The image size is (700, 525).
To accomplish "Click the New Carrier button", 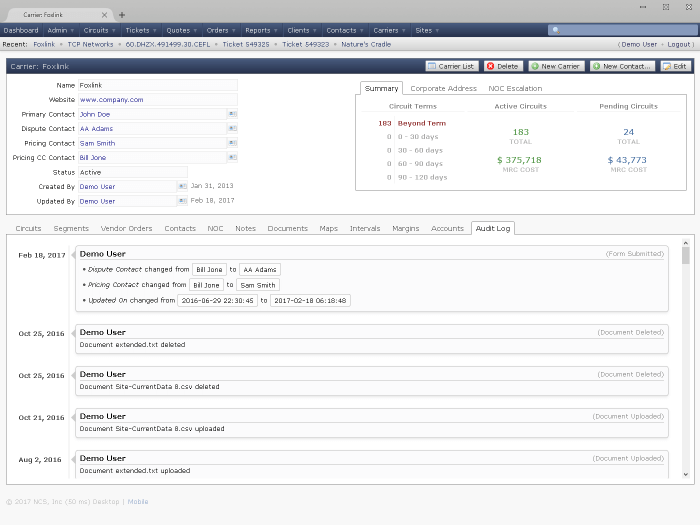I will coord(556,66).
